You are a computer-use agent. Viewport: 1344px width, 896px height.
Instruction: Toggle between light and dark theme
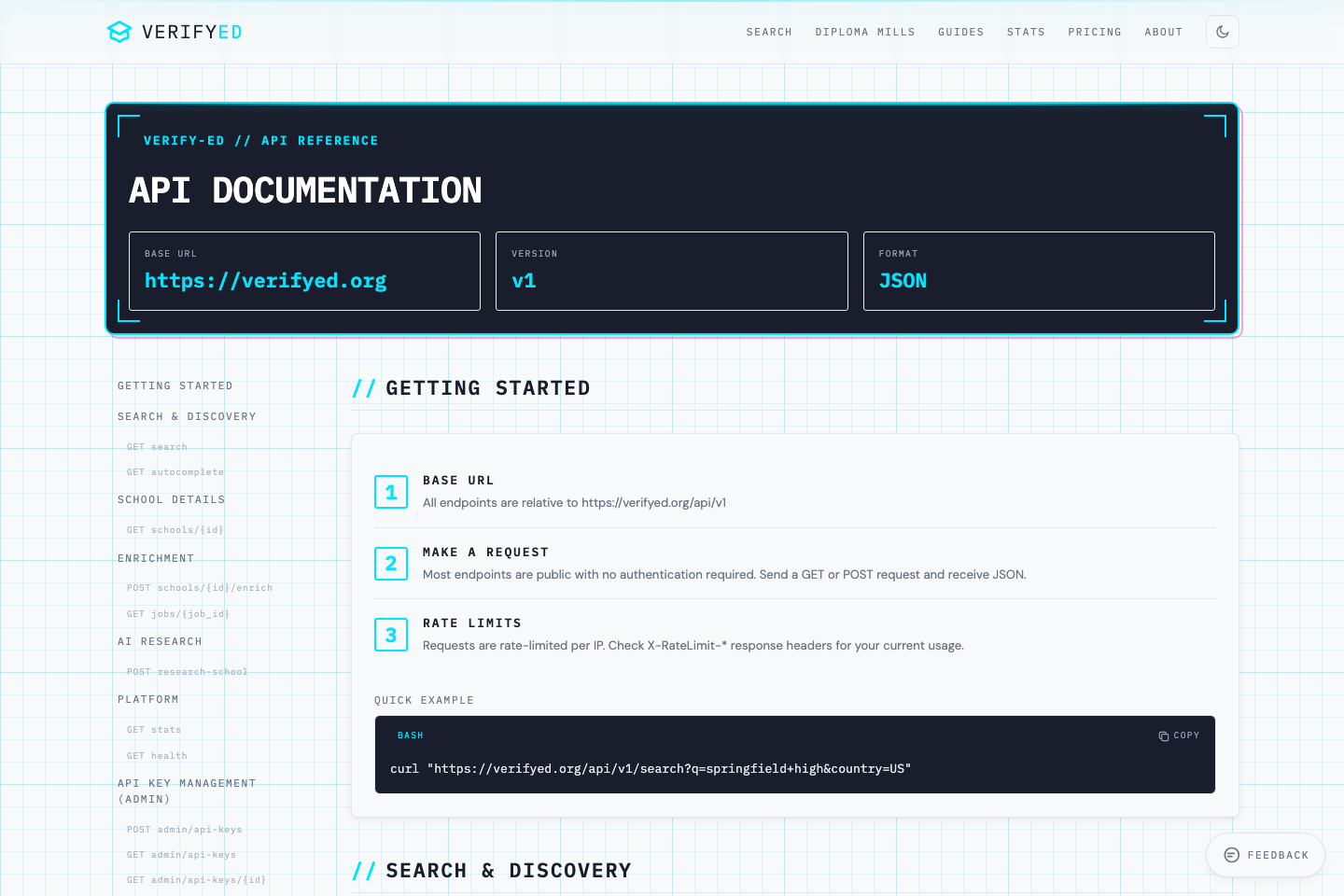pos(1222,31)
